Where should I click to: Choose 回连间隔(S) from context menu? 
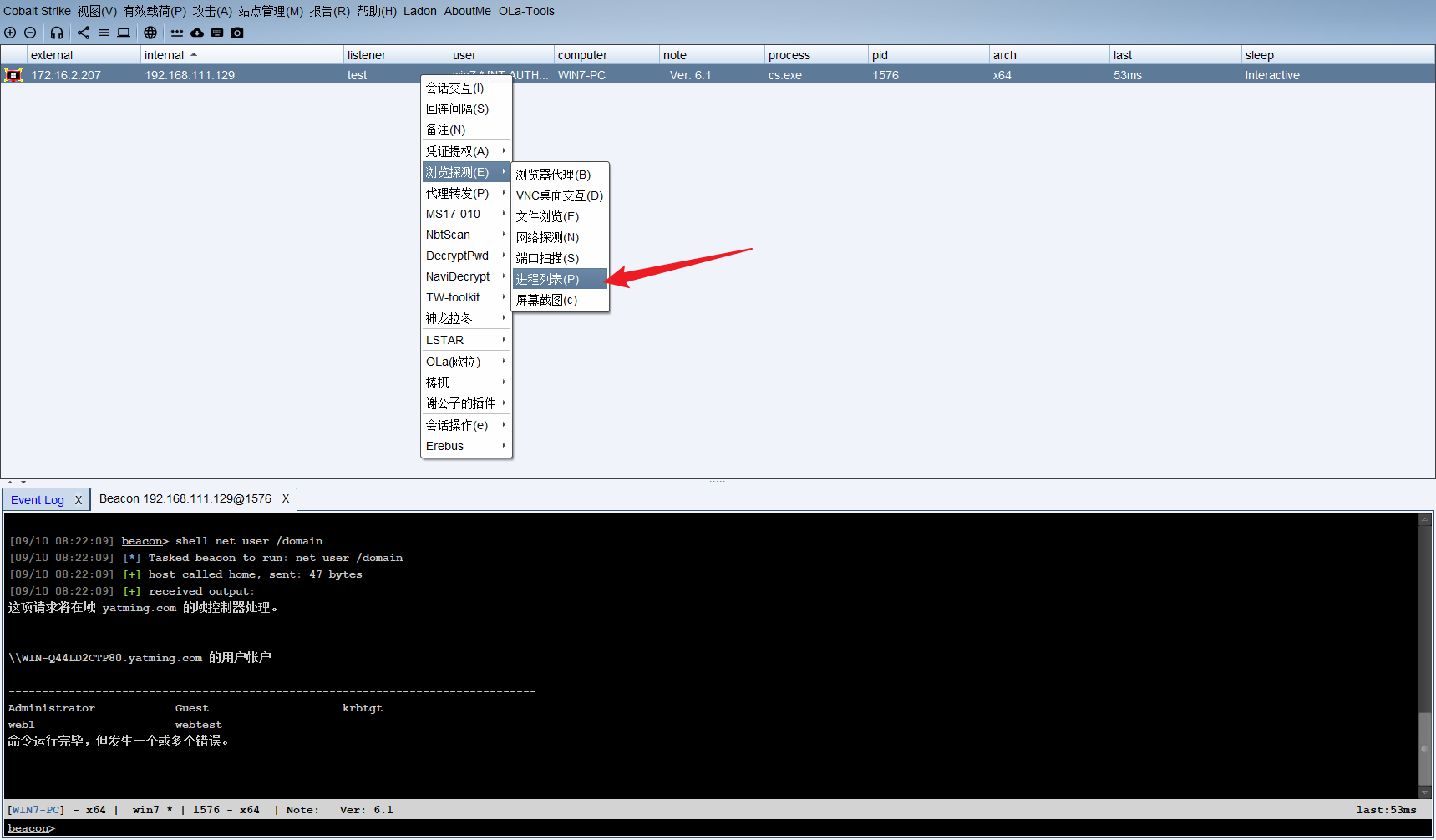pyautogui.click(x=466, y=109)
